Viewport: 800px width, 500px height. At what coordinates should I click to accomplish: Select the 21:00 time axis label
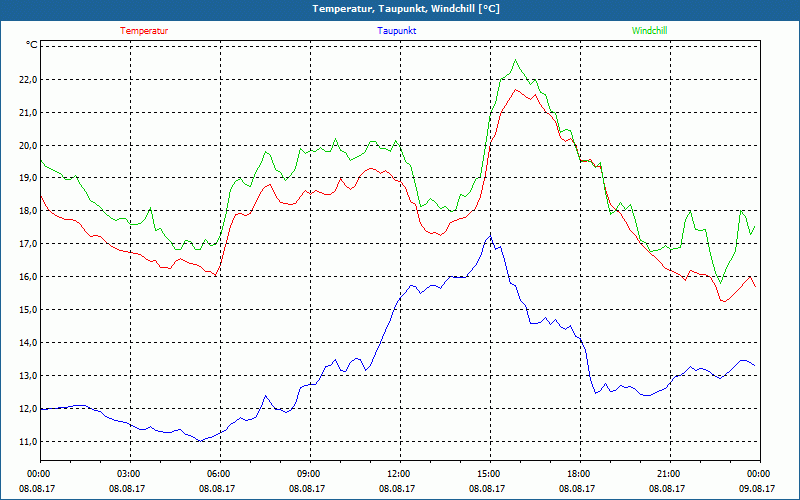click(x=669, y=474)
